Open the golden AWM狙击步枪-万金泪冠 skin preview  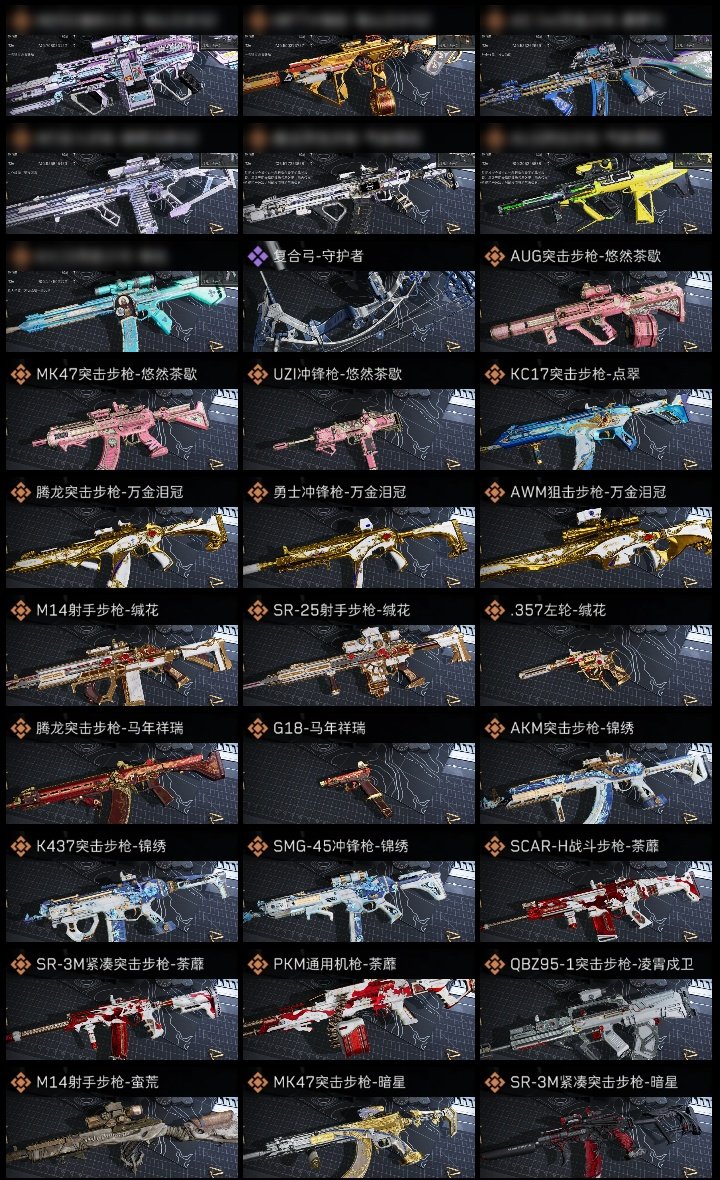pyautogui.click(x=596, y=548)
